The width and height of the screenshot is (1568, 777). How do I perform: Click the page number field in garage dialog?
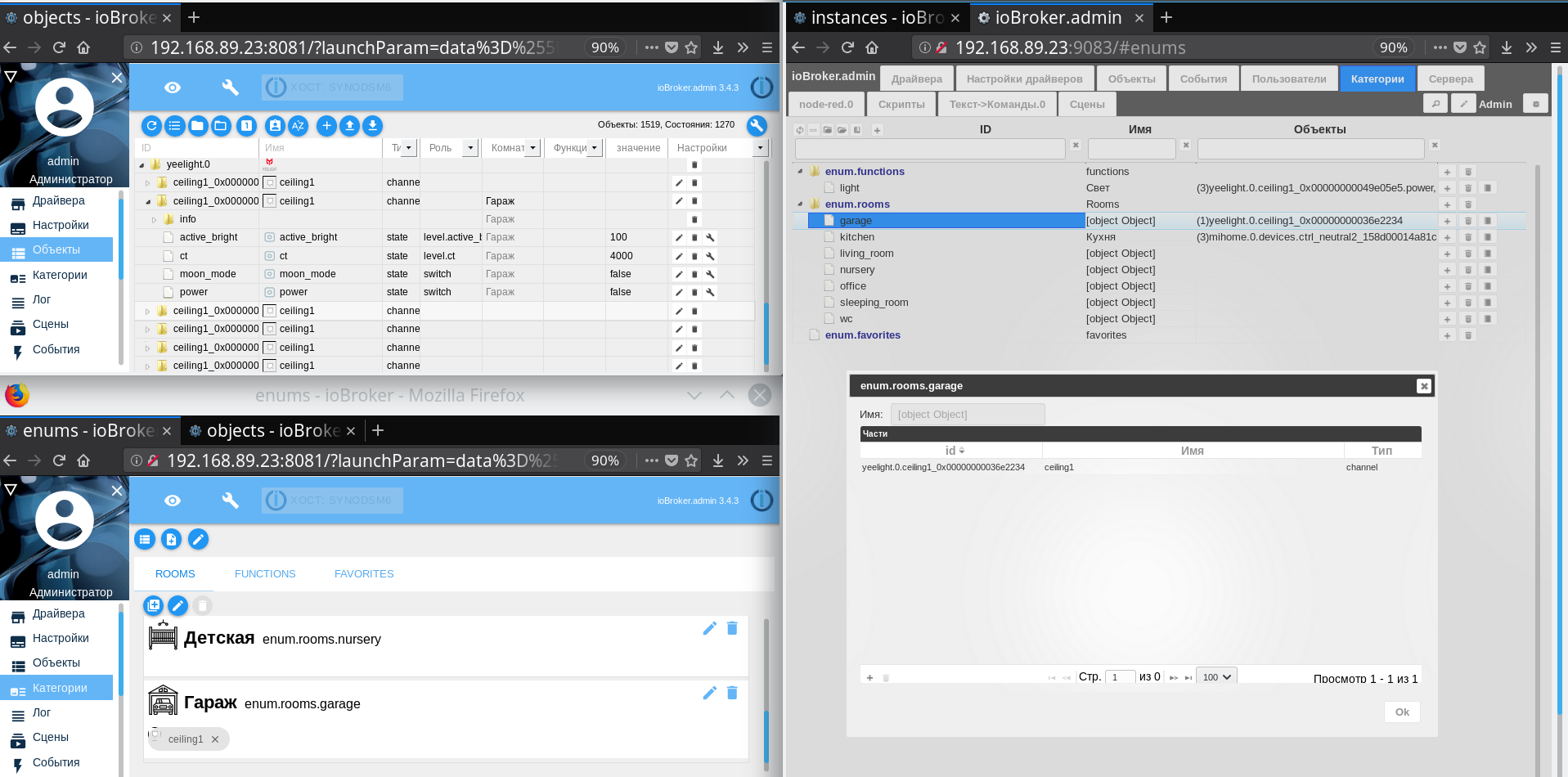click(x=1120, y=677)
